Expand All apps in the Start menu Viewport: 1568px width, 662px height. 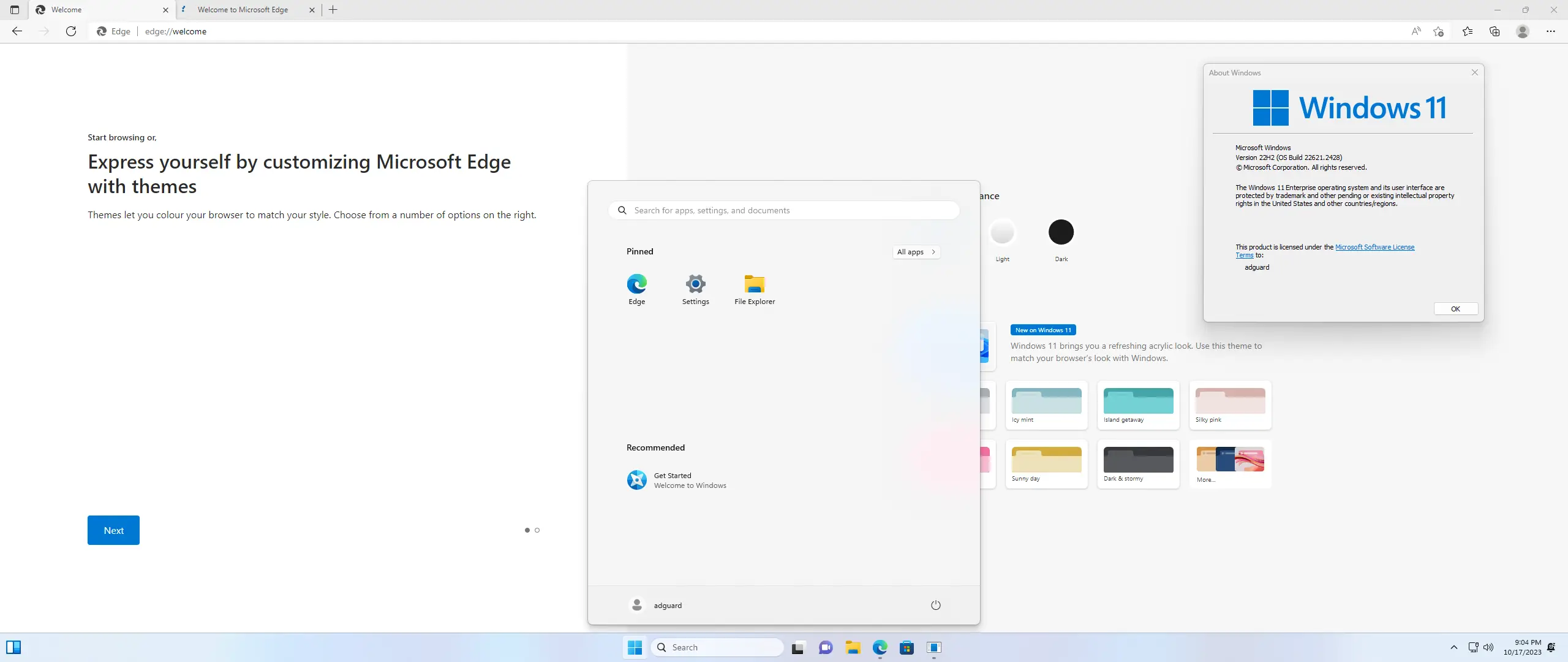[x=916, y=251]
